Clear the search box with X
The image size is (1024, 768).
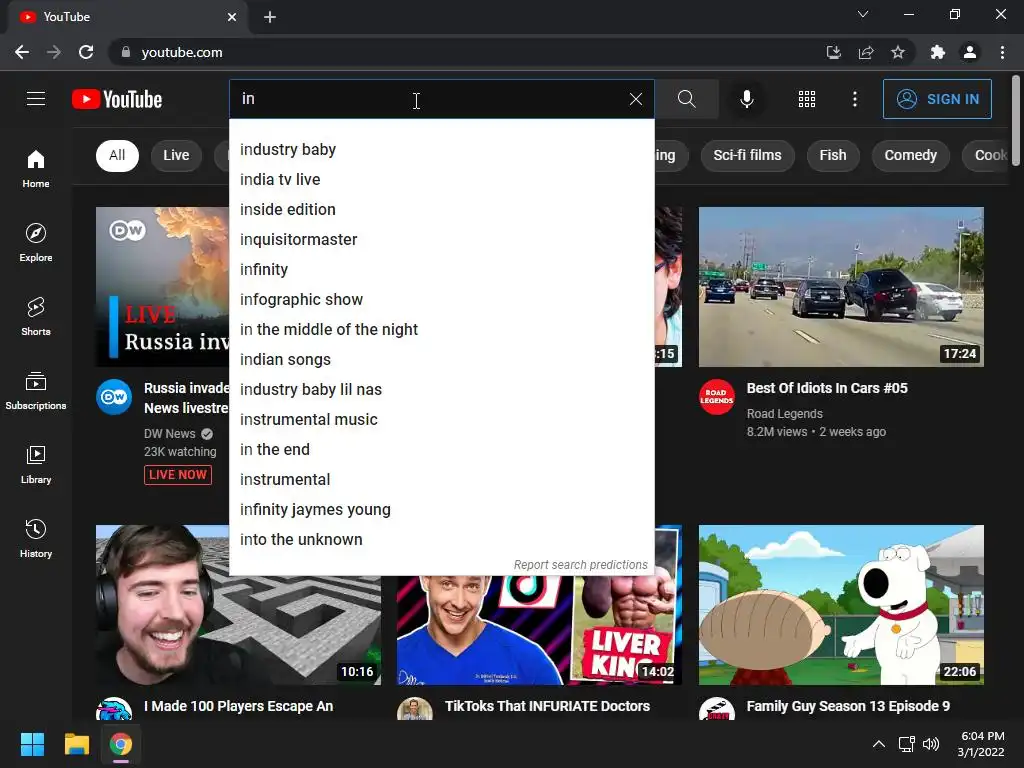(x=635, y=99)
